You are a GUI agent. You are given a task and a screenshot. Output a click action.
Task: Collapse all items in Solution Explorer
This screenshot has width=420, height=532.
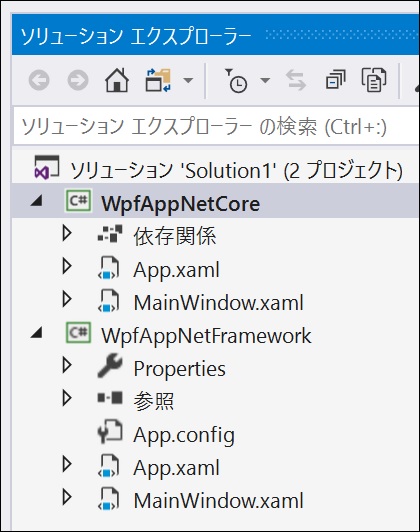[336, 80]
